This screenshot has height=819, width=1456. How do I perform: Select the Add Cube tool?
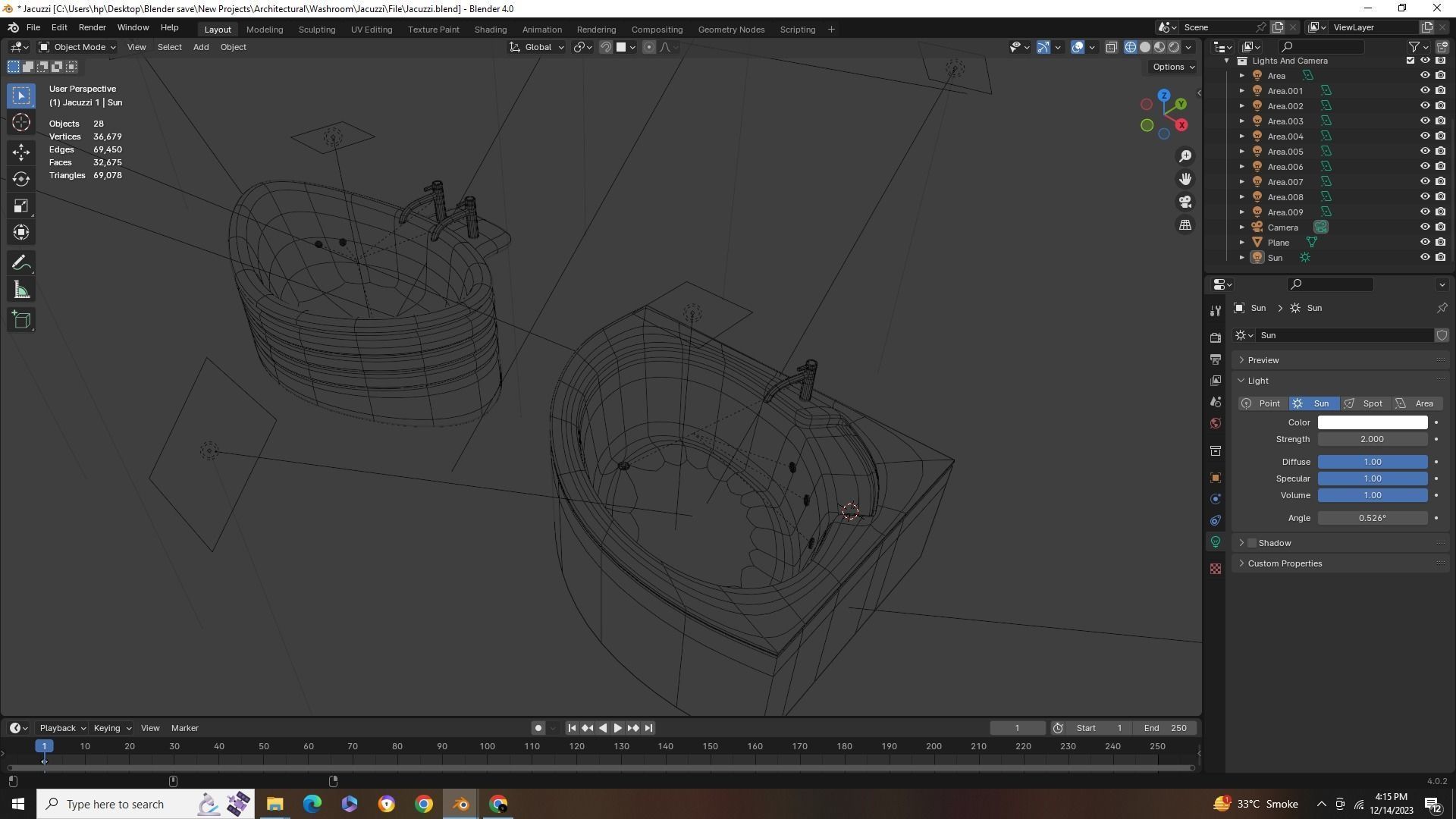pyautogui.click(x=21, y=319)
